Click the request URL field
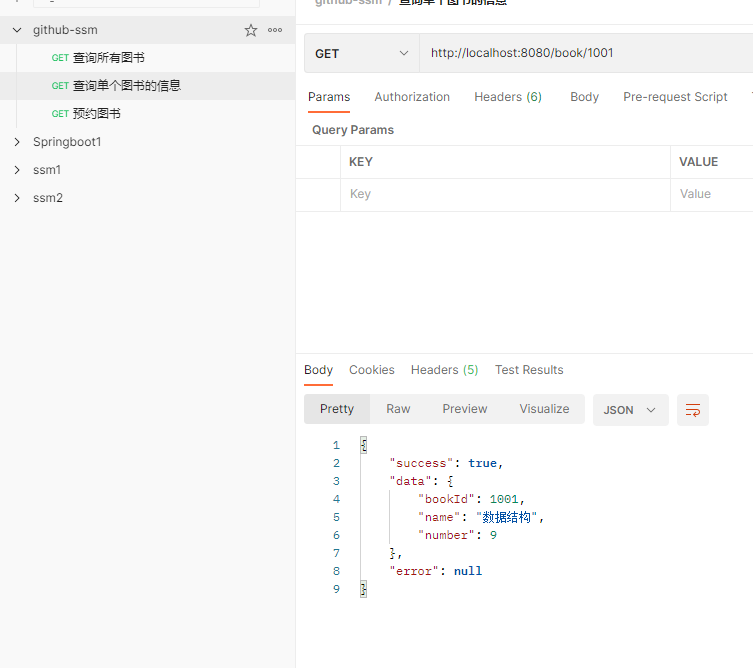 coord(586,53)
